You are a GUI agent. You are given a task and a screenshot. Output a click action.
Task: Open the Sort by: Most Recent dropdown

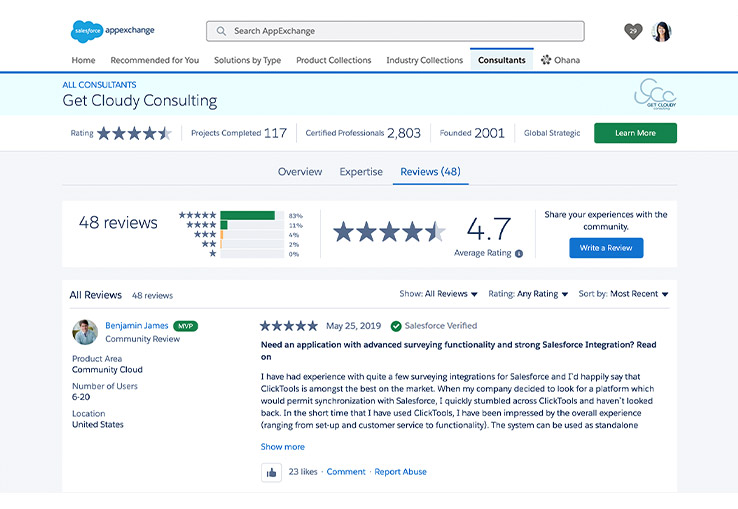[x=623, y=294]
